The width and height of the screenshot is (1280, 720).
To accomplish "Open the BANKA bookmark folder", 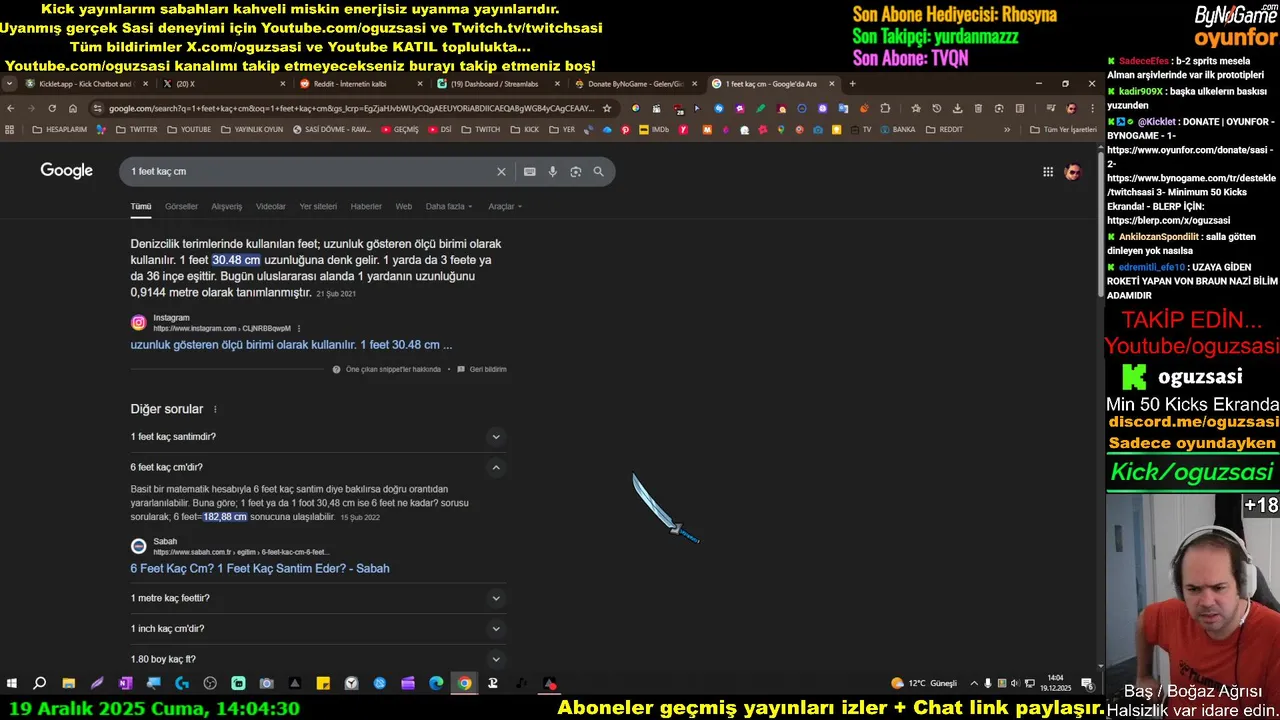I will (897, 129).
